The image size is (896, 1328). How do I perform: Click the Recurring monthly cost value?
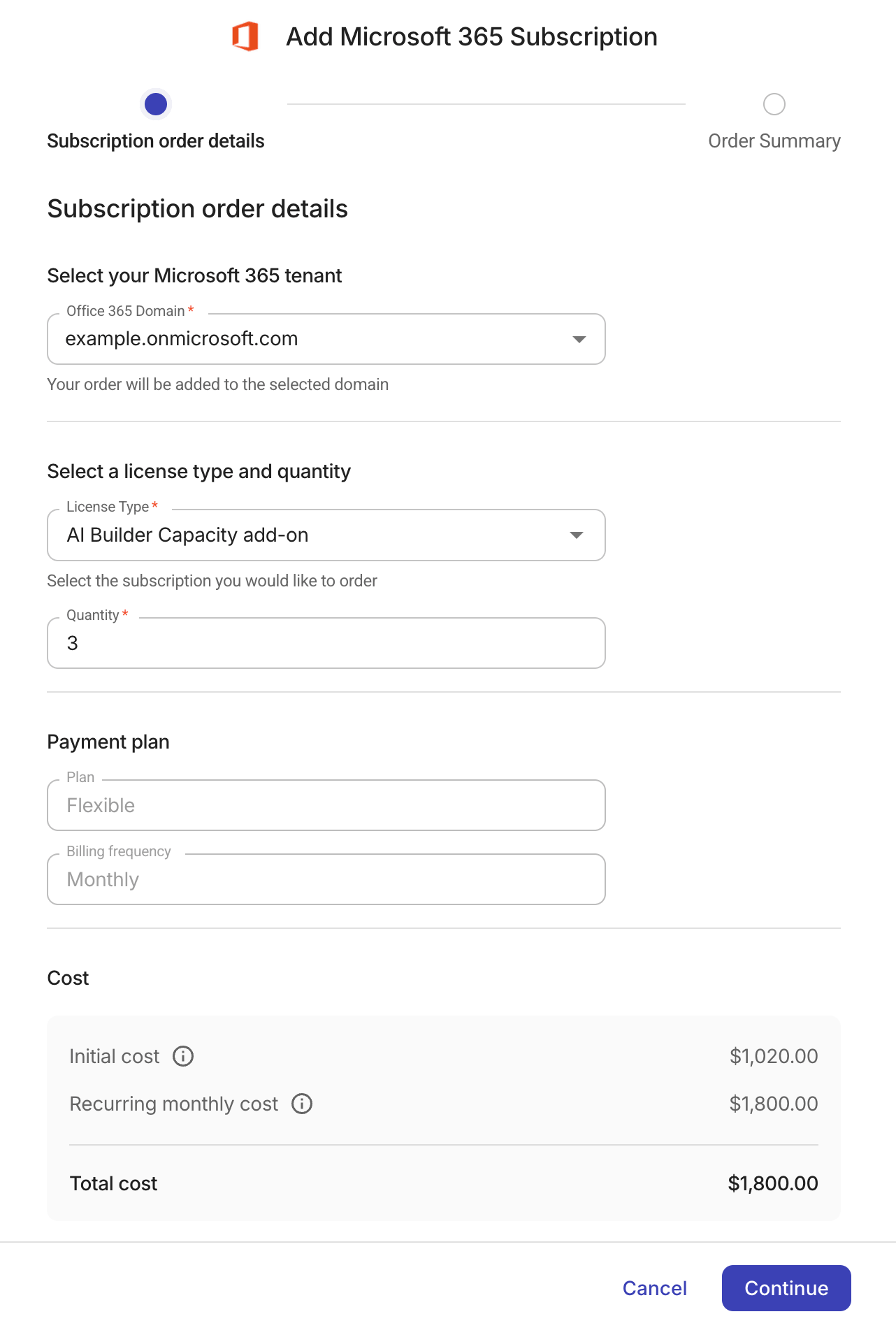[x=774, y=1104]
